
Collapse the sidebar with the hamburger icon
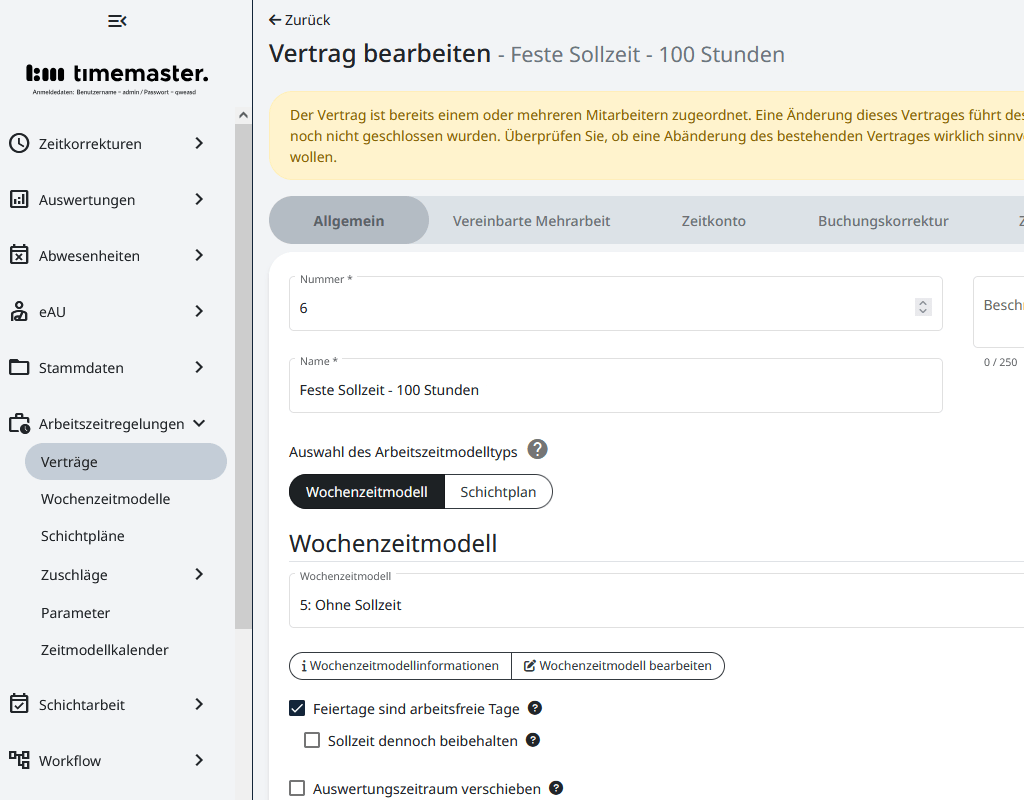(116, 20)
